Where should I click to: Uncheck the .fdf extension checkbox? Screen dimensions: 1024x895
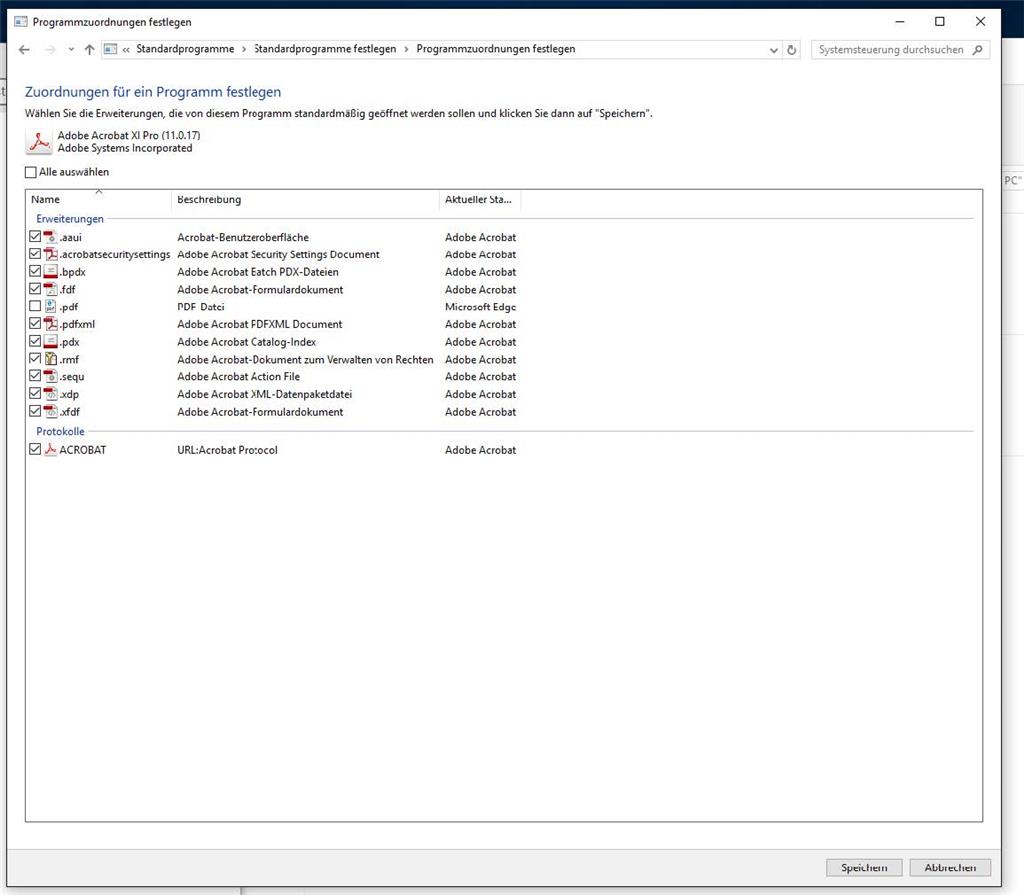point(35,289)
